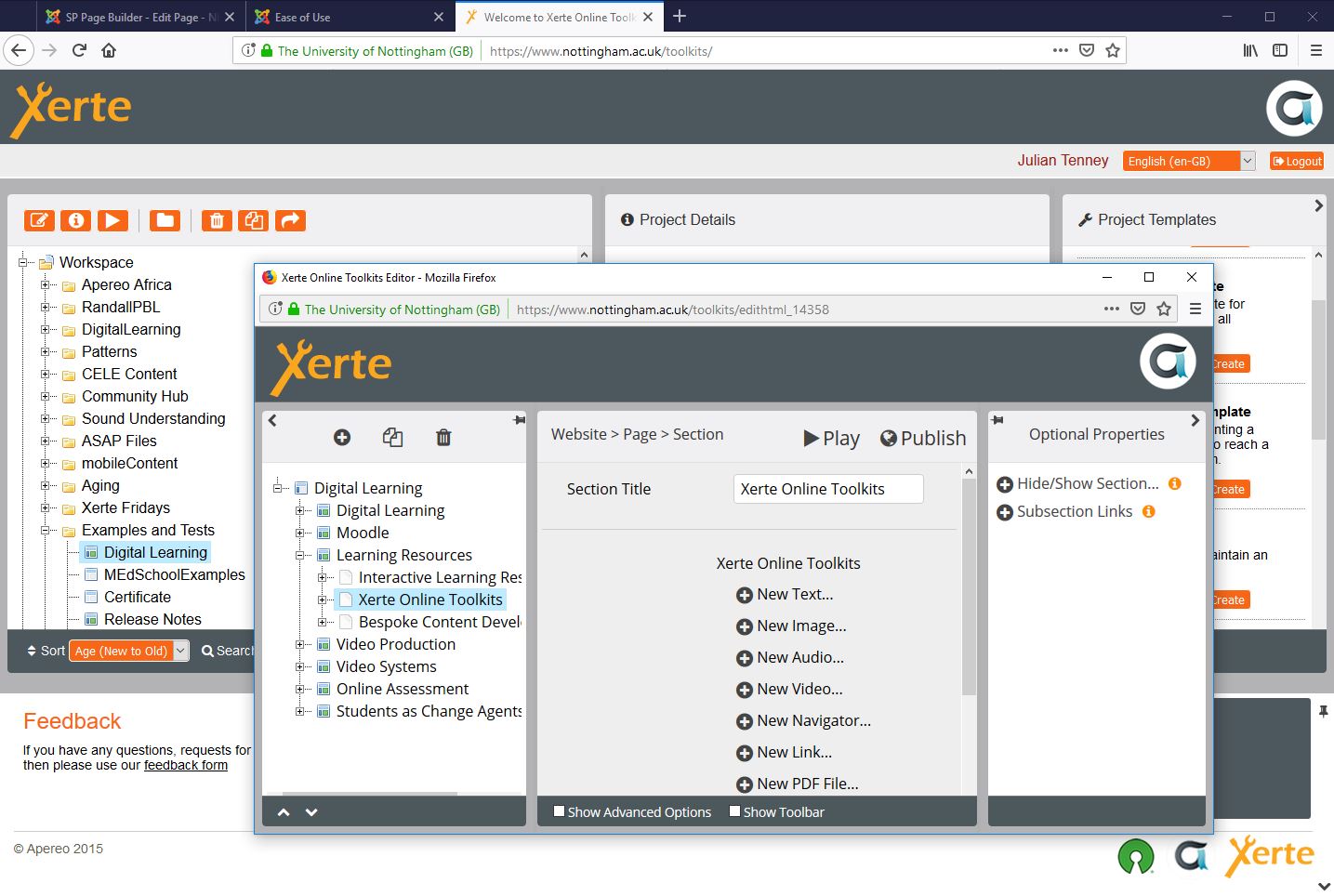Screen dimensions: 1334x896
Task: Click the Section Title input field
Action: [828, 489]
